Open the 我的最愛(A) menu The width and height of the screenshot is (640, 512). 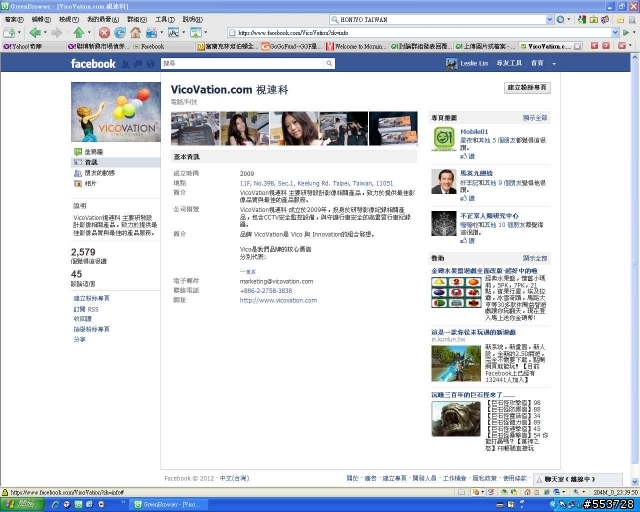(103, 19)
